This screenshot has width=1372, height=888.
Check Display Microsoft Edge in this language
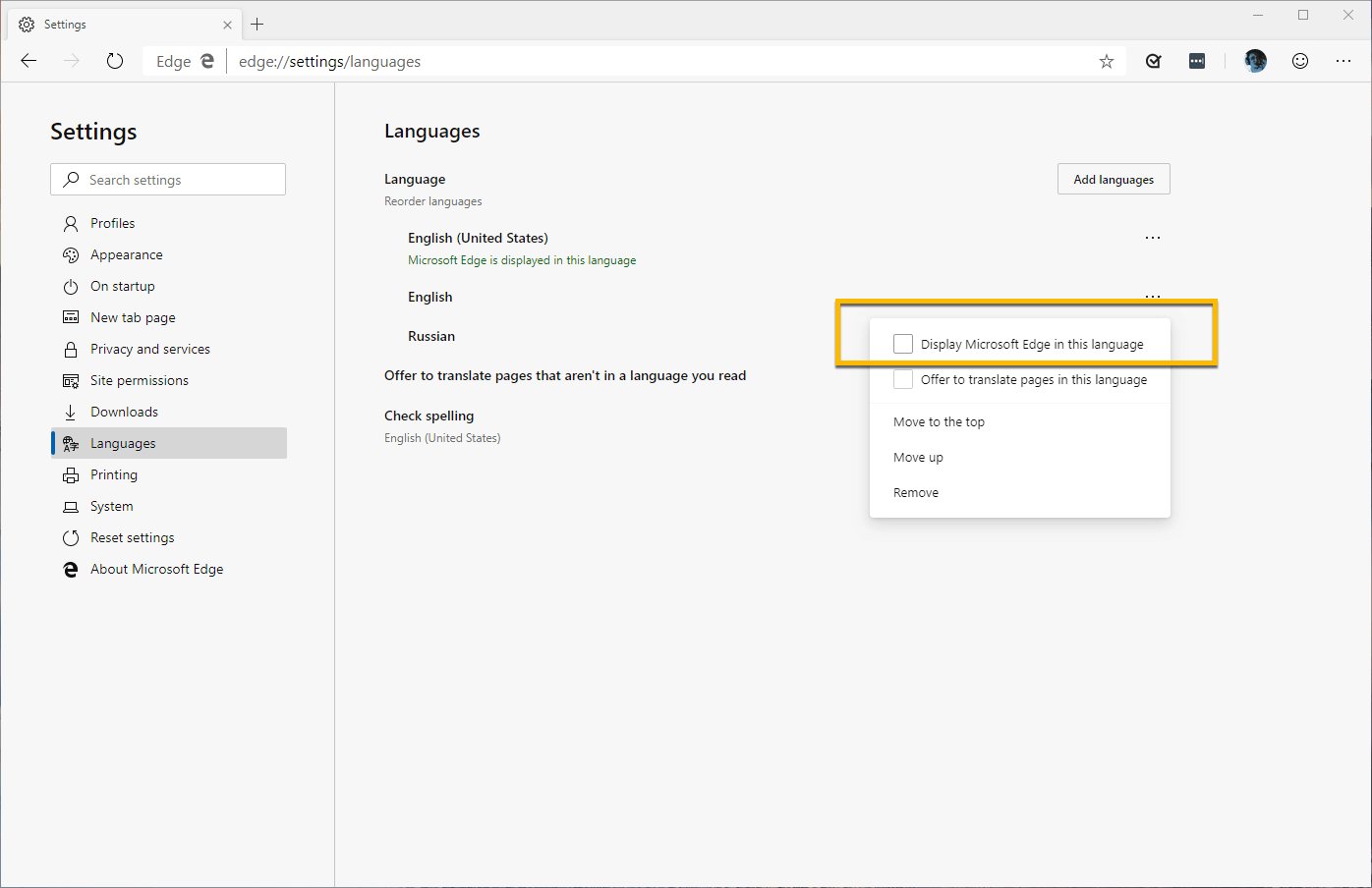tap(903, 344)
